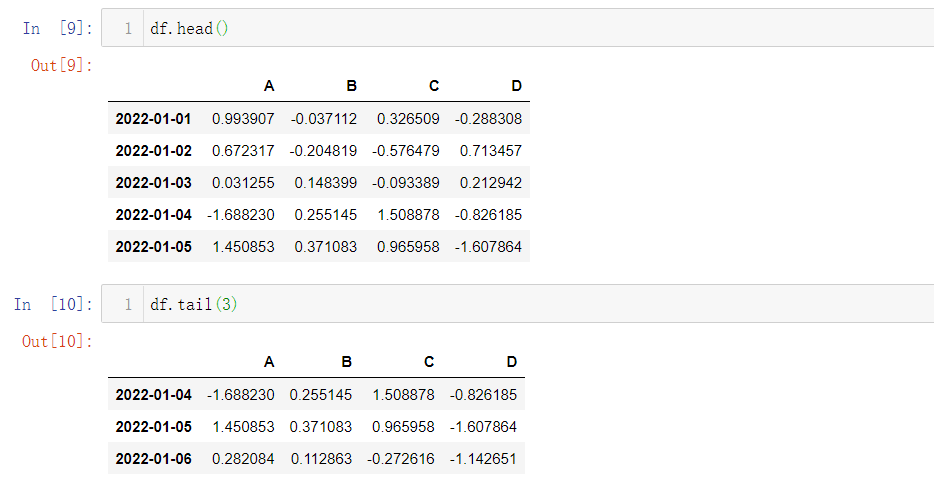Click the value -0.204819
The height and width of the screenshot is (486, 934).
[x=323, y=151]
